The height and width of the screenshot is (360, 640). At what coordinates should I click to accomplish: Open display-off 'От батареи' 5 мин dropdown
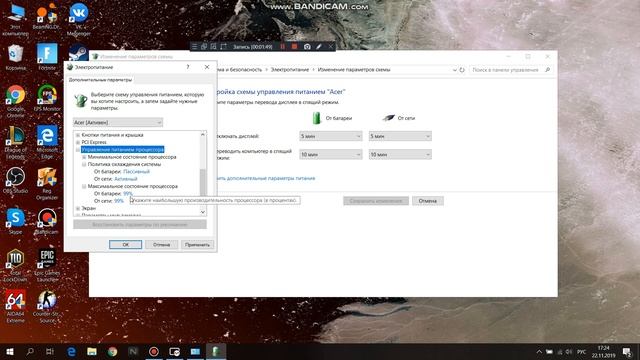coord(331,136)
